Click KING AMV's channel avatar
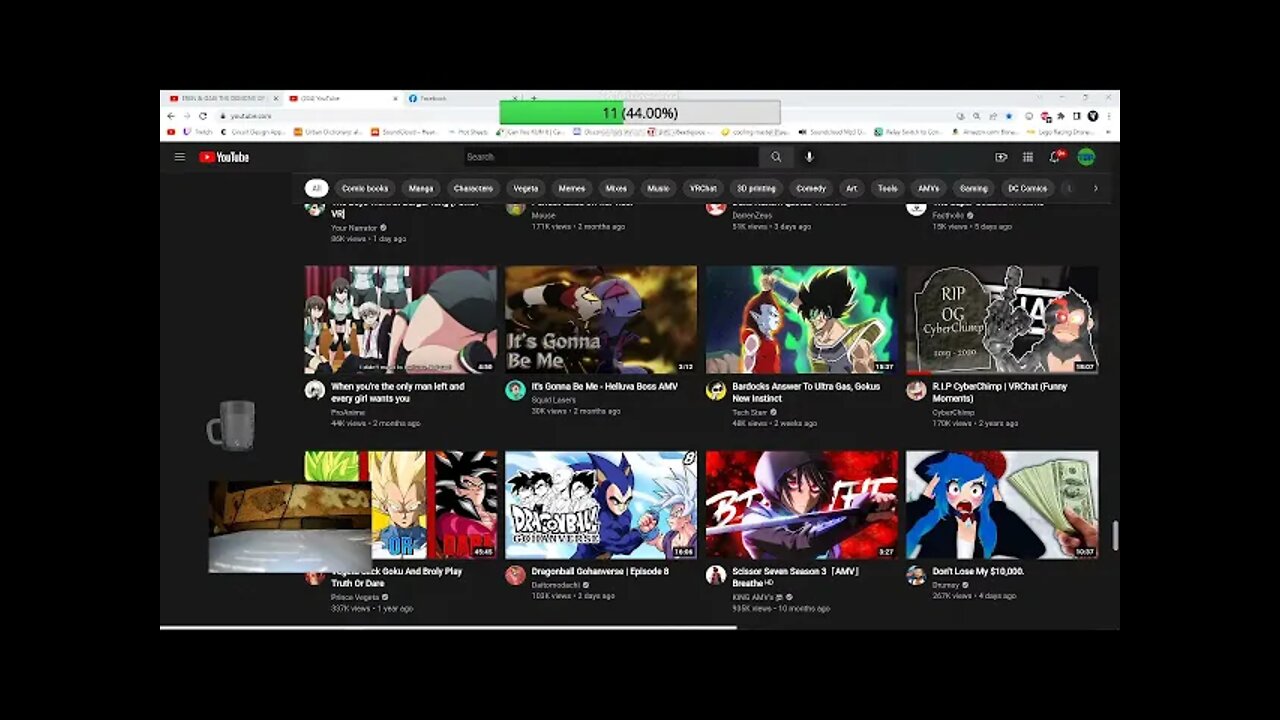This screenshot has width=1280, height=720. [716, 575]
